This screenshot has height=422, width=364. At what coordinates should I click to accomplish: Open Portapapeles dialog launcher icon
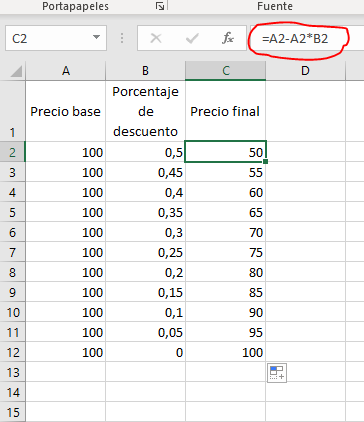pyautogui.click(x=160, y=6)
